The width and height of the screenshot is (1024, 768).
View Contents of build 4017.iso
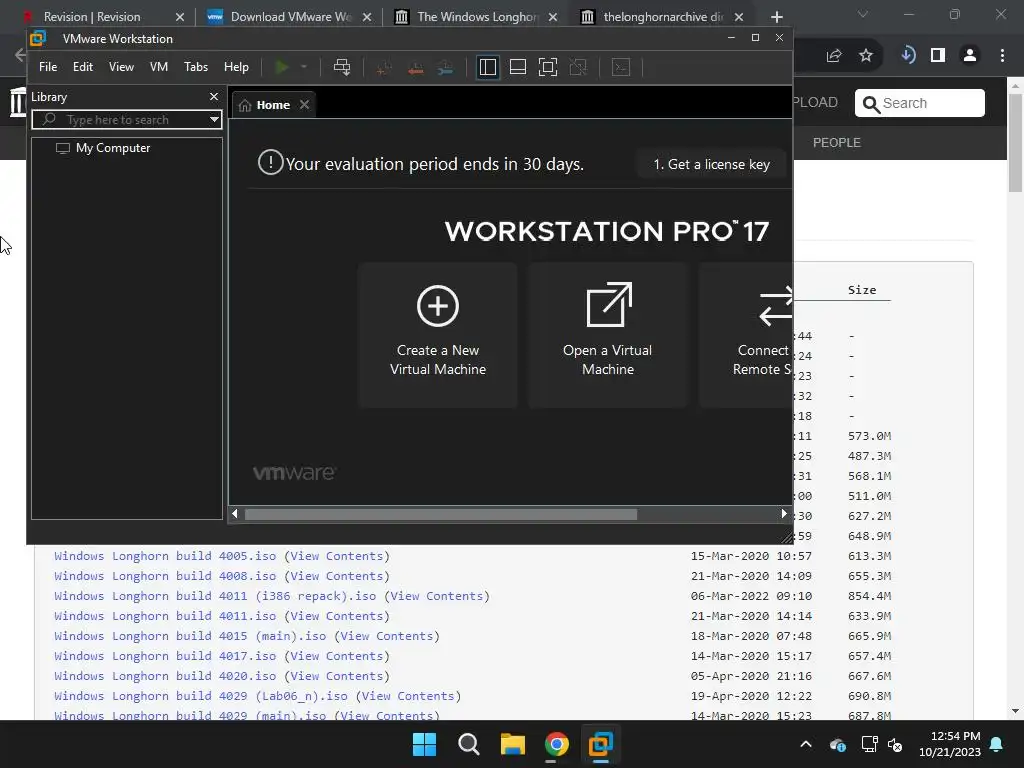(x=336, y=656)
